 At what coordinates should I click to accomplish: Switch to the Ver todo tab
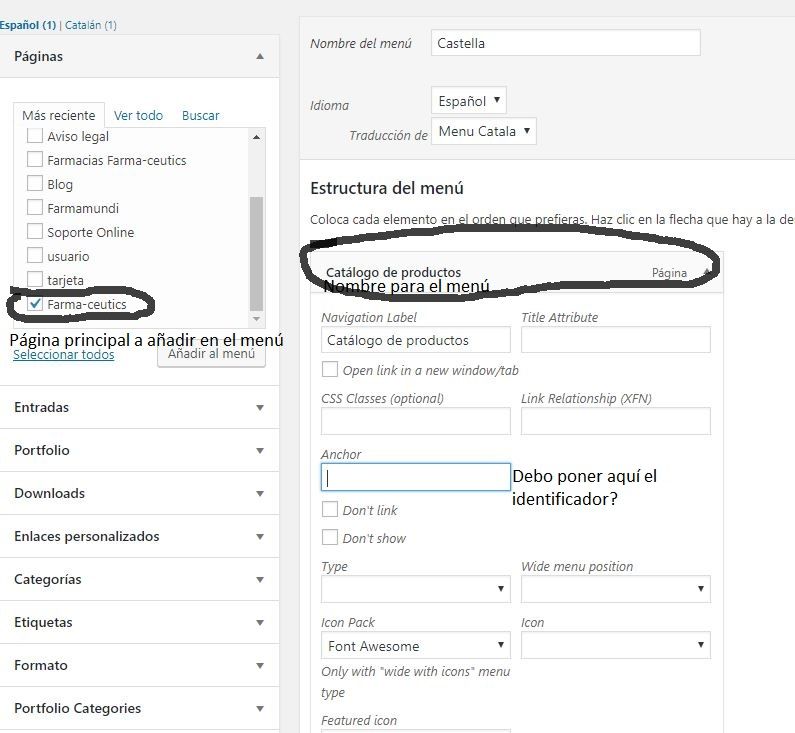point(138,116)
